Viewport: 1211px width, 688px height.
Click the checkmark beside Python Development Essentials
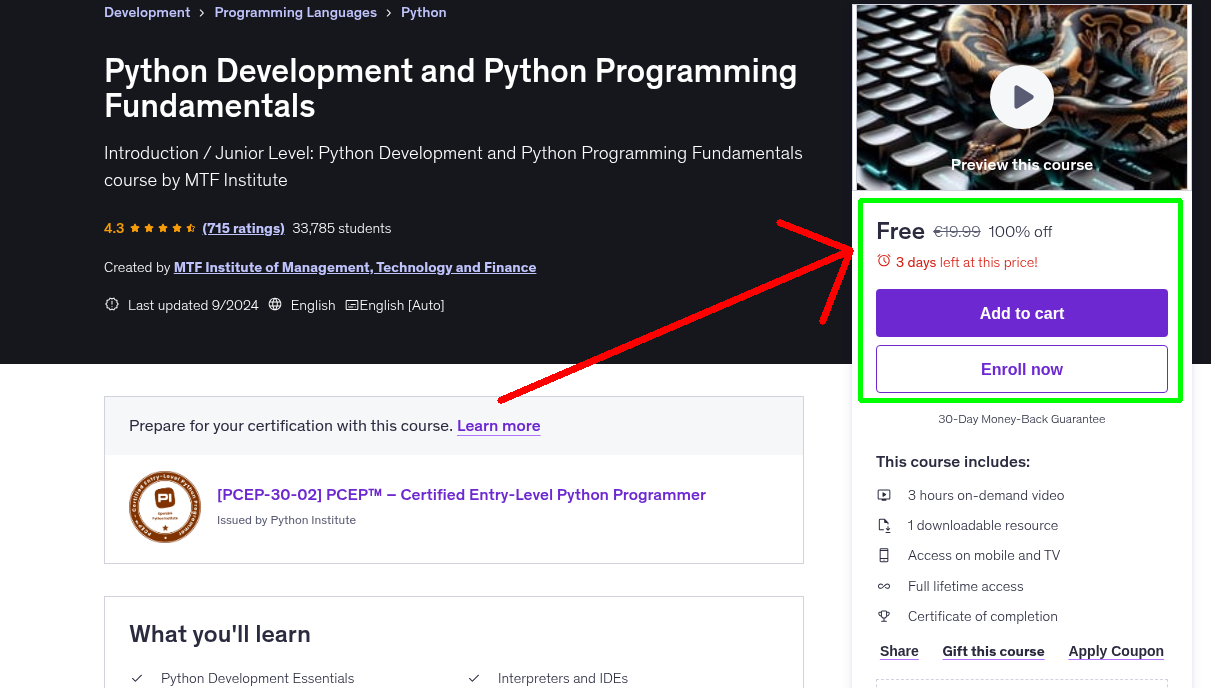[137, 678]
